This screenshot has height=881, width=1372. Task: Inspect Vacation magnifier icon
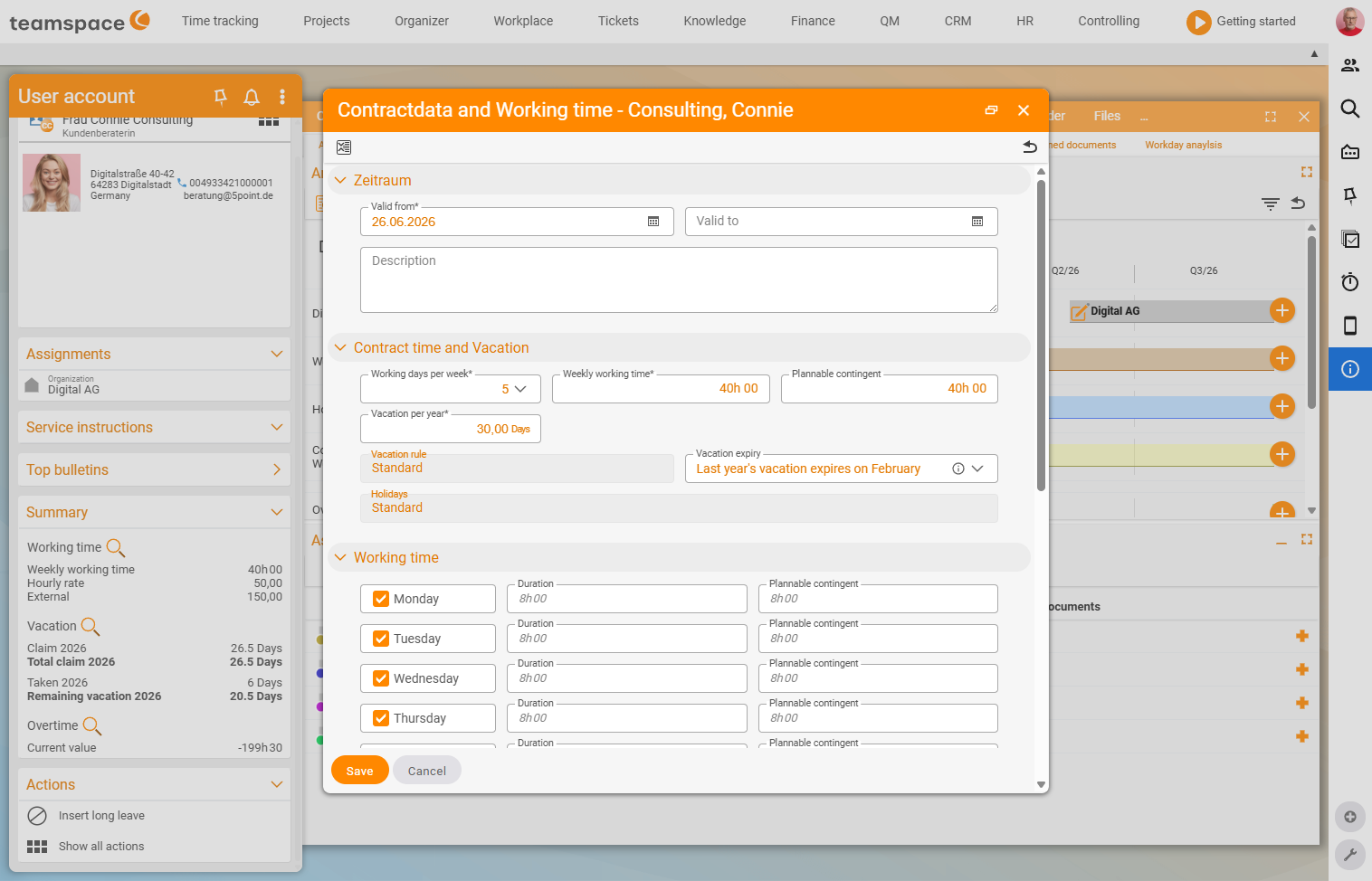click(91, 627)
